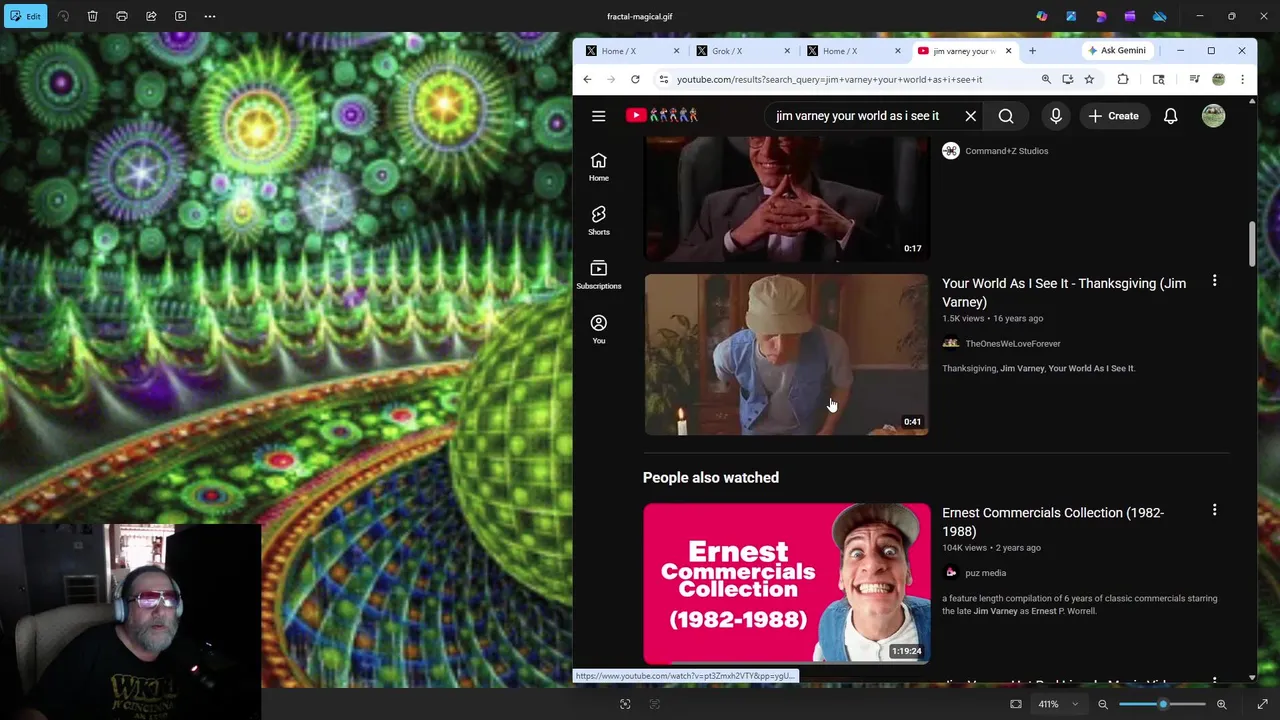Reload the YouTube page
Image resolution: width=1280 pixels, height=720 pixels.
pos(635,79)
